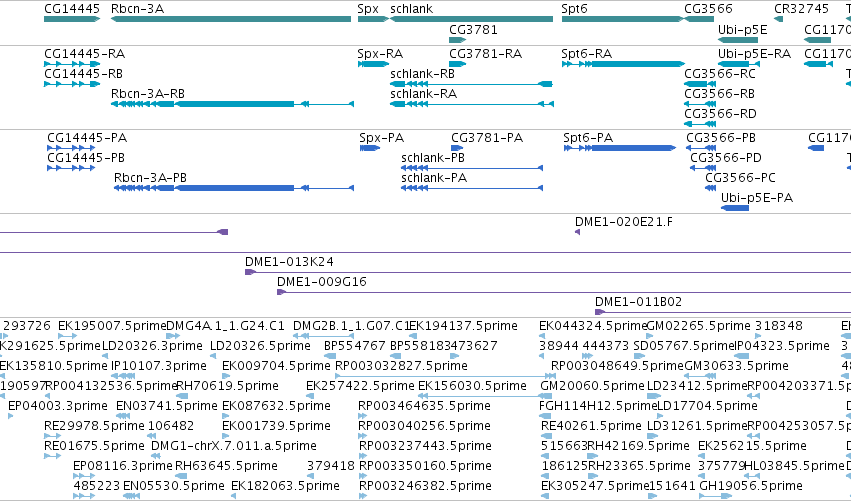Select EST RH70619.5prime label
This screenshot has height=501, width=851.
coord(227,386)
